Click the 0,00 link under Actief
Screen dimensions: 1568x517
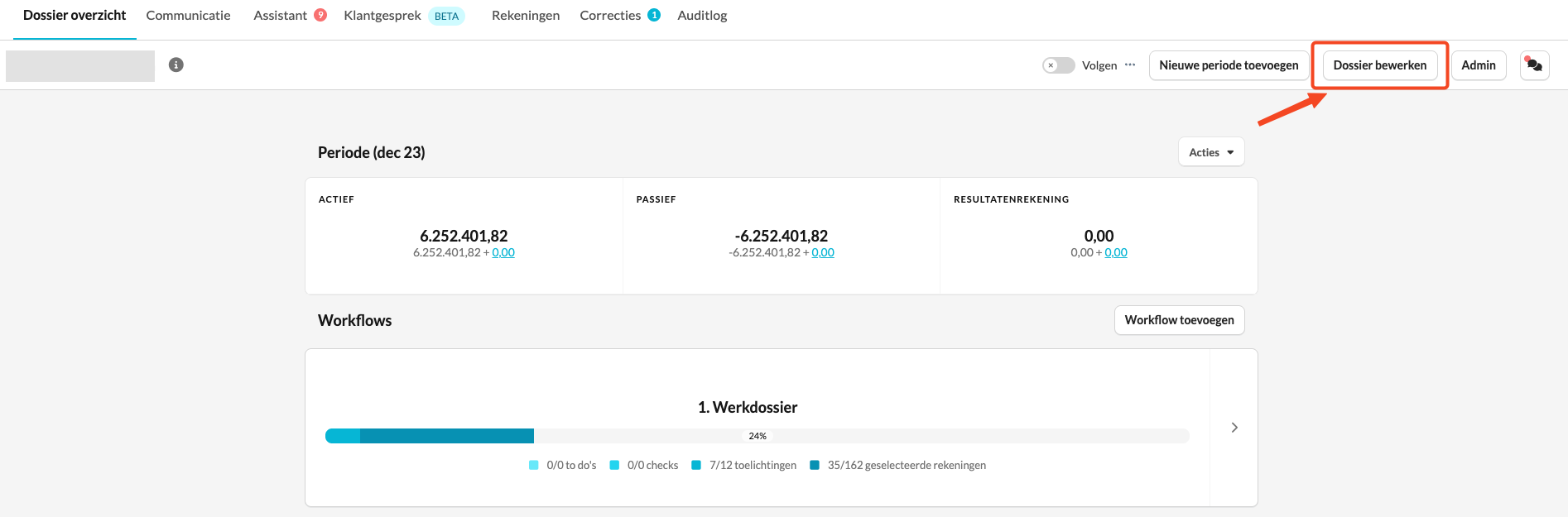(x=503, y=252)
